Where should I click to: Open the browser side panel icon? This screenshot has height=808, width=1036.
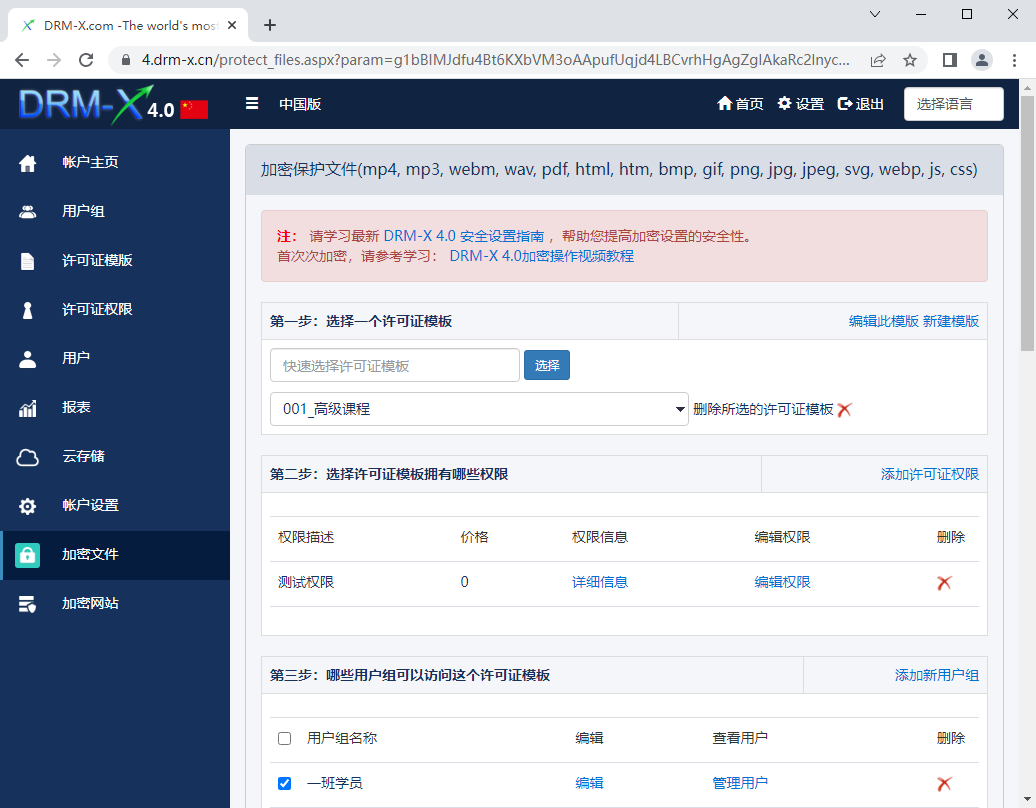point(950,60)
